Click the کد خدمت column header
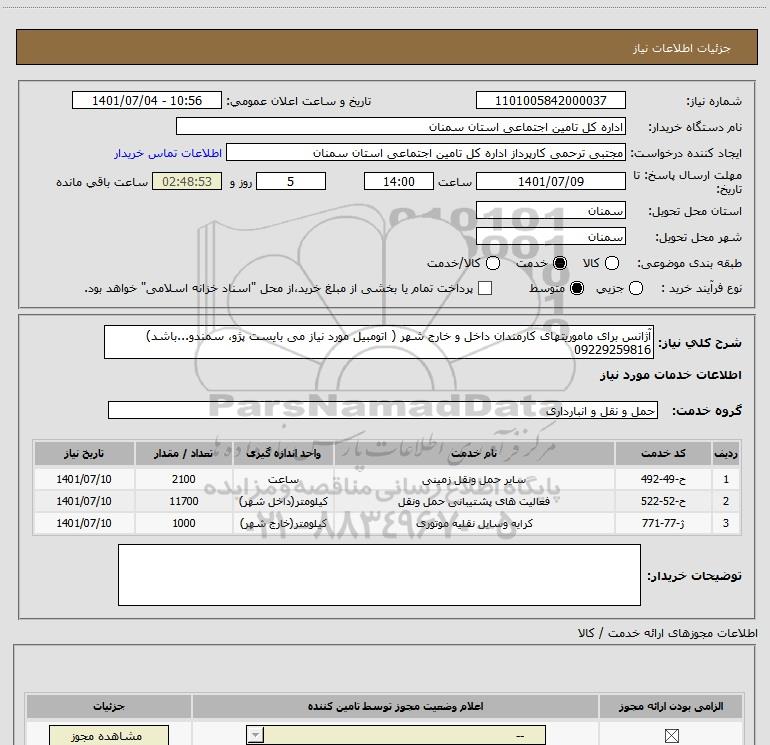Screen dimensions: 770x745 coord(663,453)
